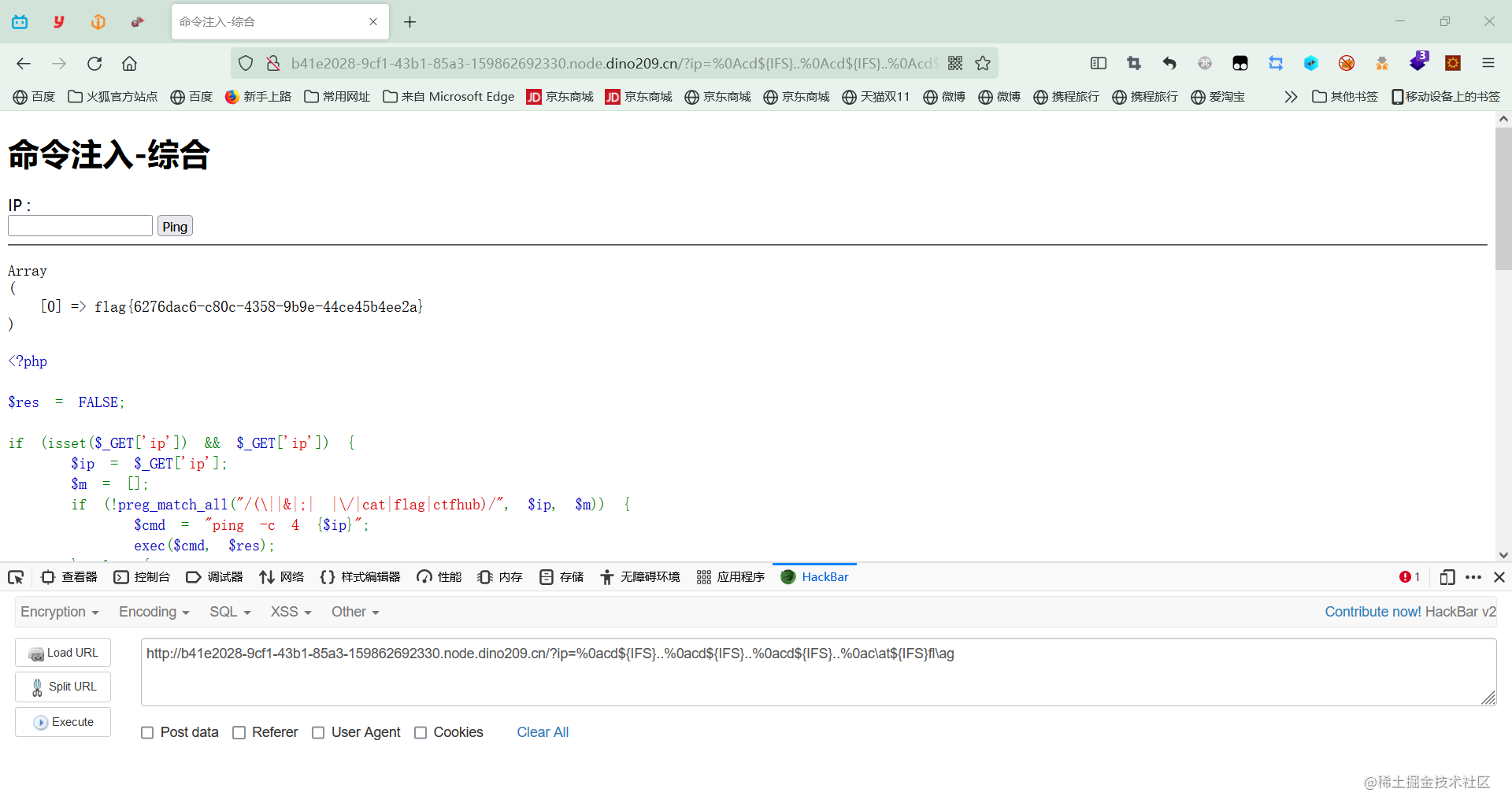This screenshot has height=811, width=1512.
Task: Reload the current page
Action: coord(94,64)
